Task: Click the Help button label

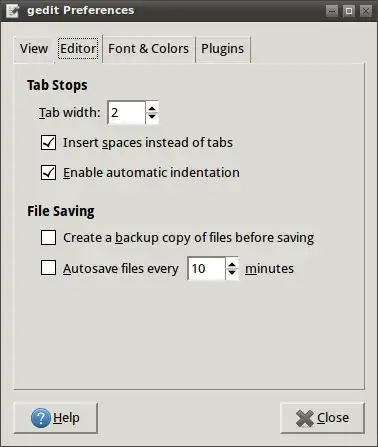Action: click(66, 418)
